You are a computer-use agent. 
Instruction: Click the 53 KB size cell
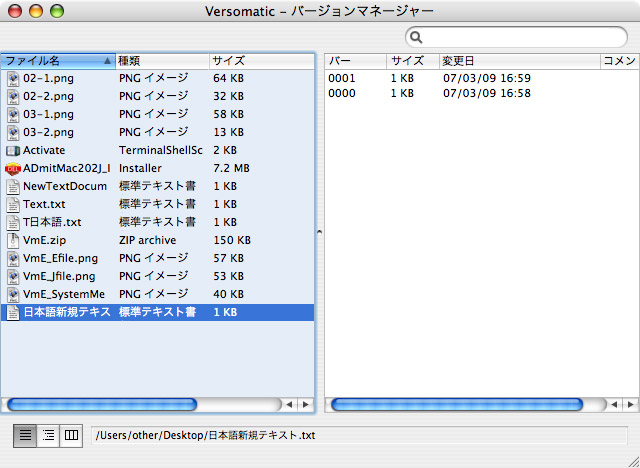click(228, 276)
